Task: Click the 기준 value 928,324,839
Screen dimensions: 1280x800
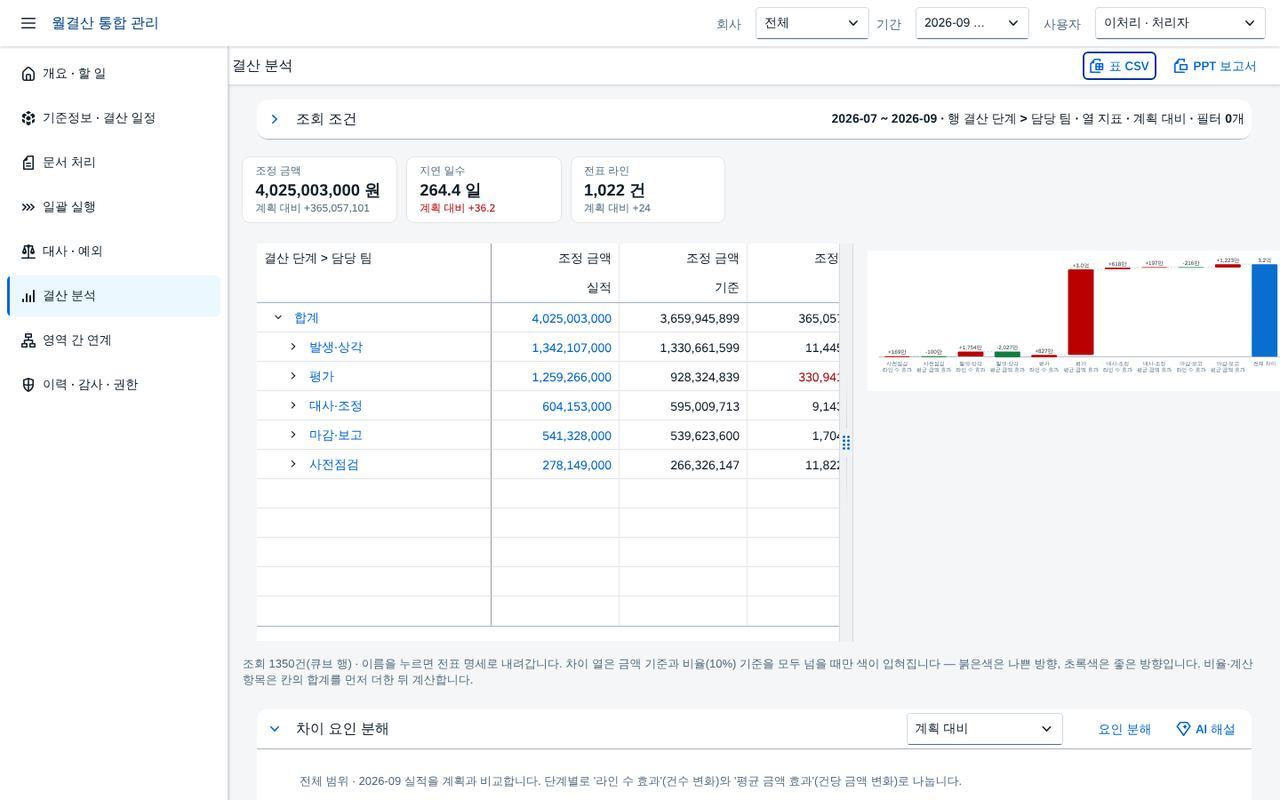Action: coord(705,378)
